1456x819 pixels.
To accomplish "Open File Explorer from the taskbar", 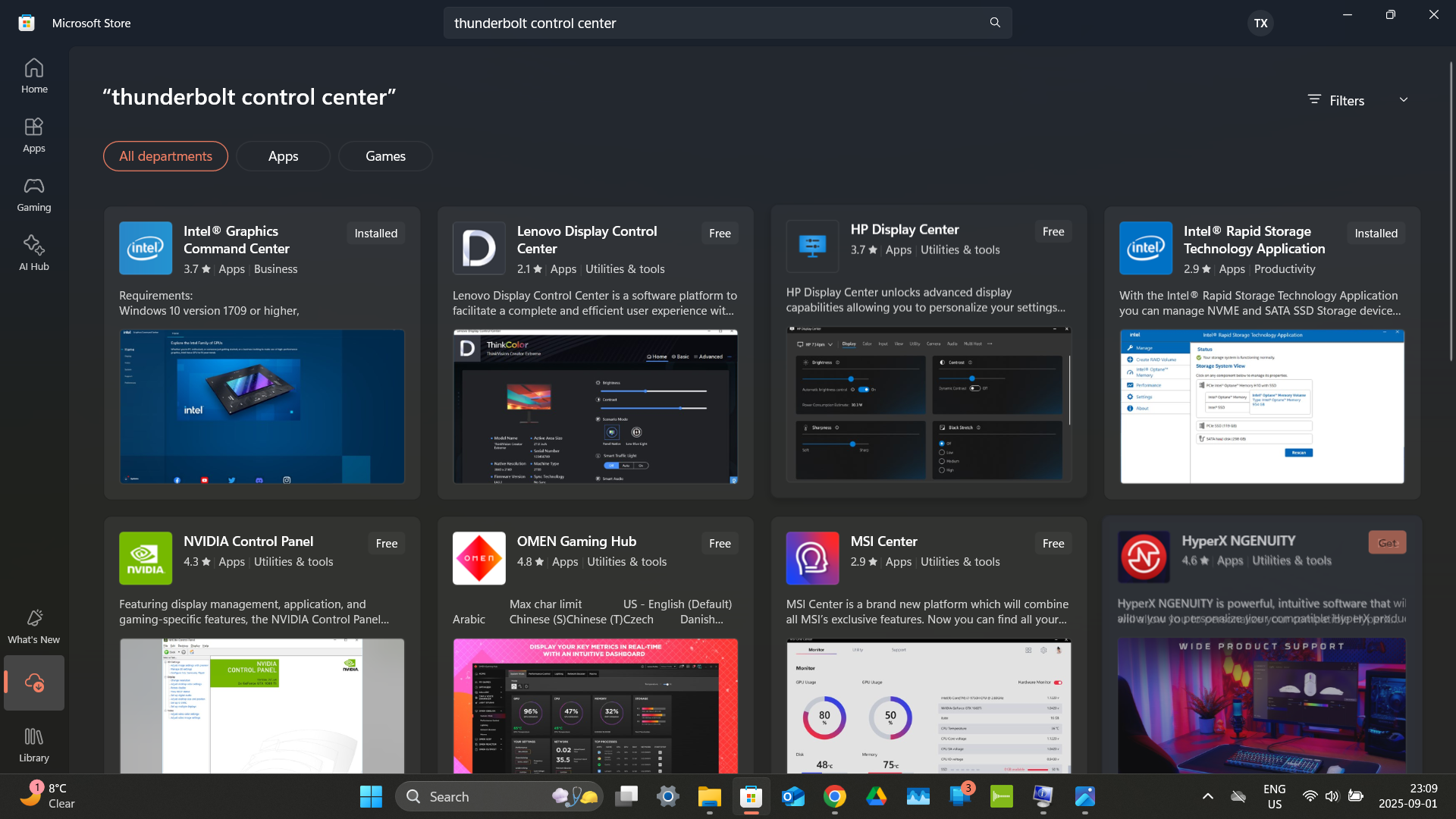I will tap(710, 796).
